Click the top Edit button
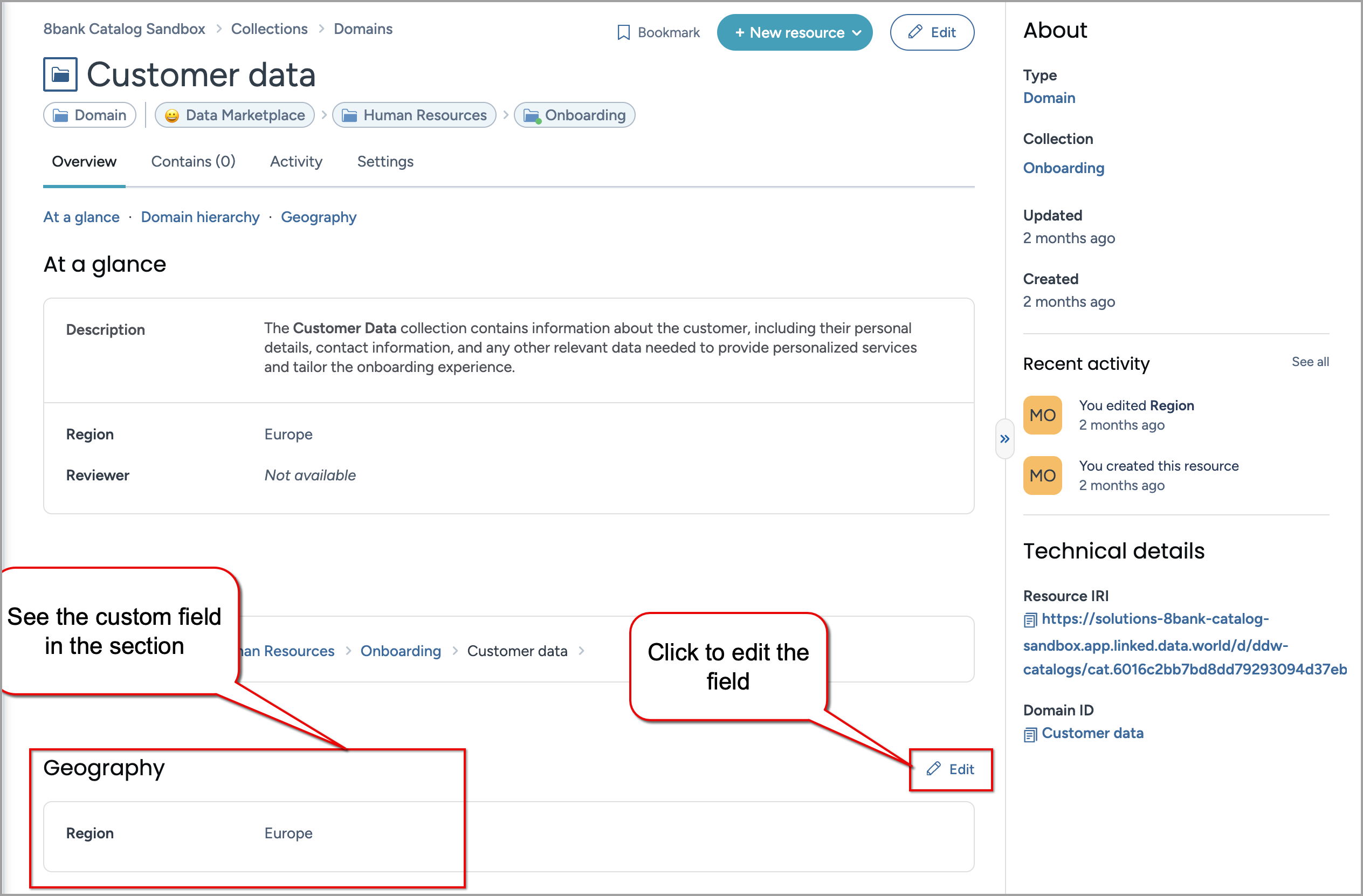 pos(932,33)
